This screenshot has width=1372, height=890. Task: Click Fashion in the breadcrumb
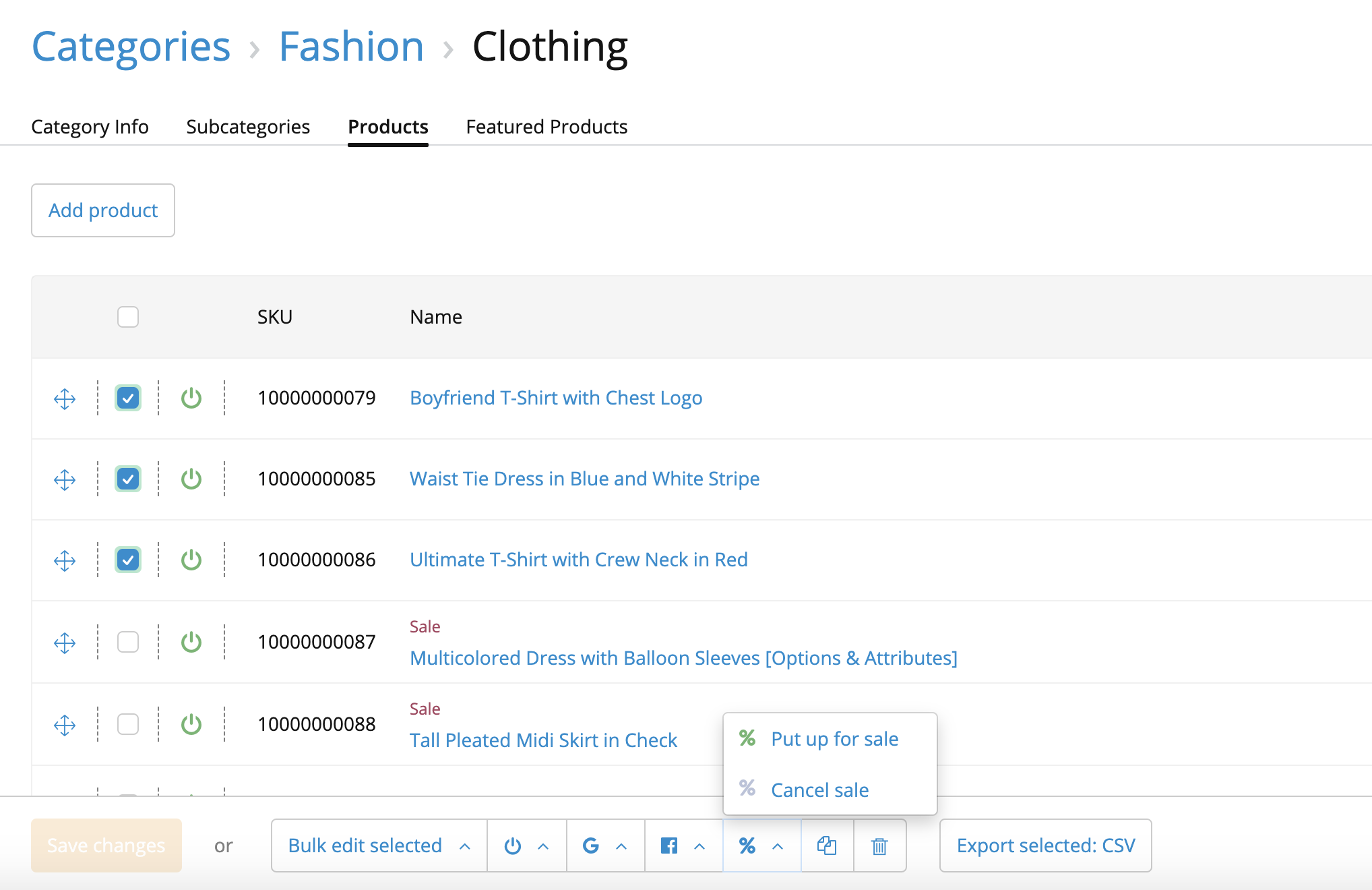[x=351, y=47]
